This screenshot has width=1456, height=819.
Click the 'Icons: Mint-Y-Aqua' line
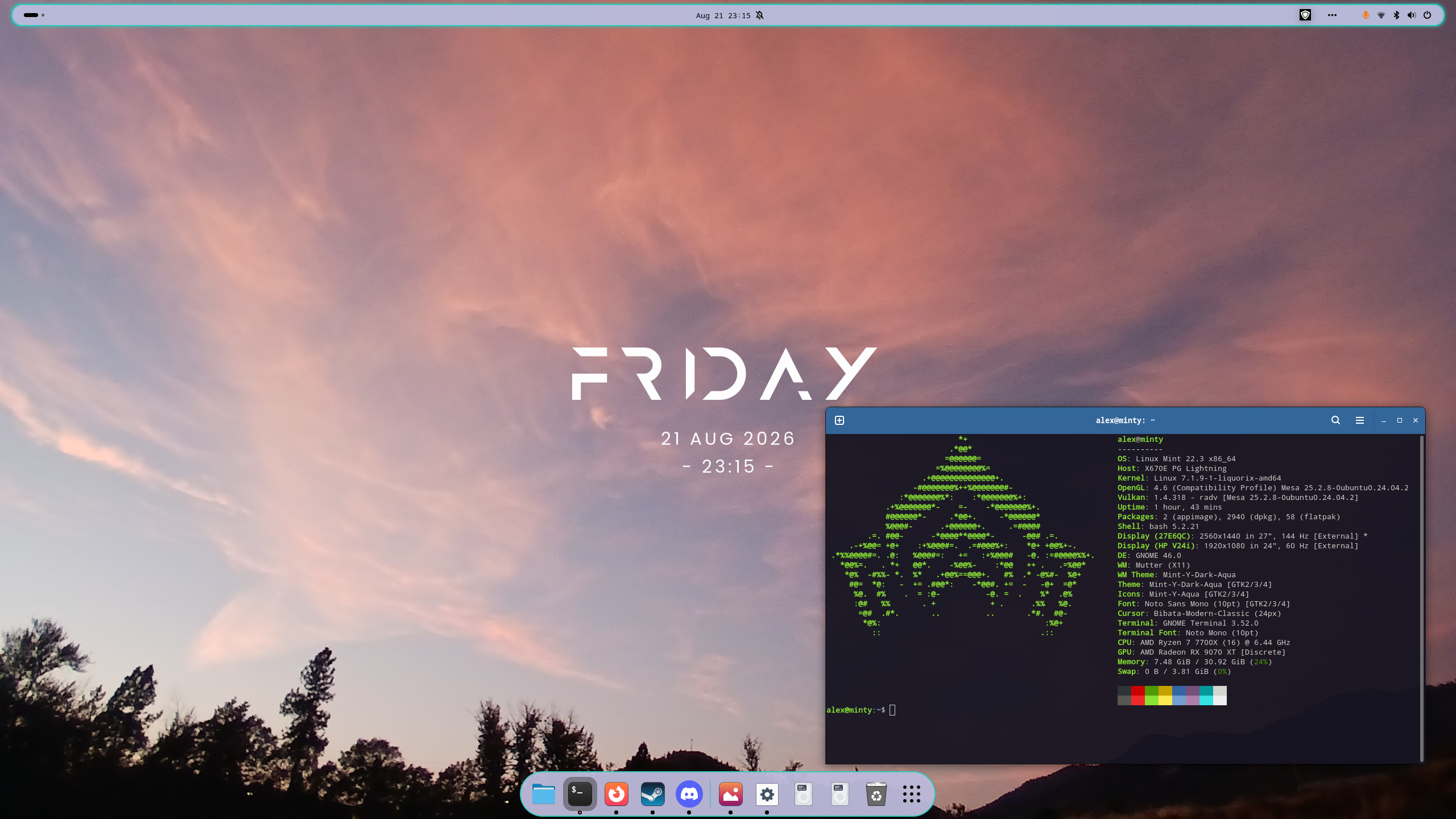click(1183, 594)
